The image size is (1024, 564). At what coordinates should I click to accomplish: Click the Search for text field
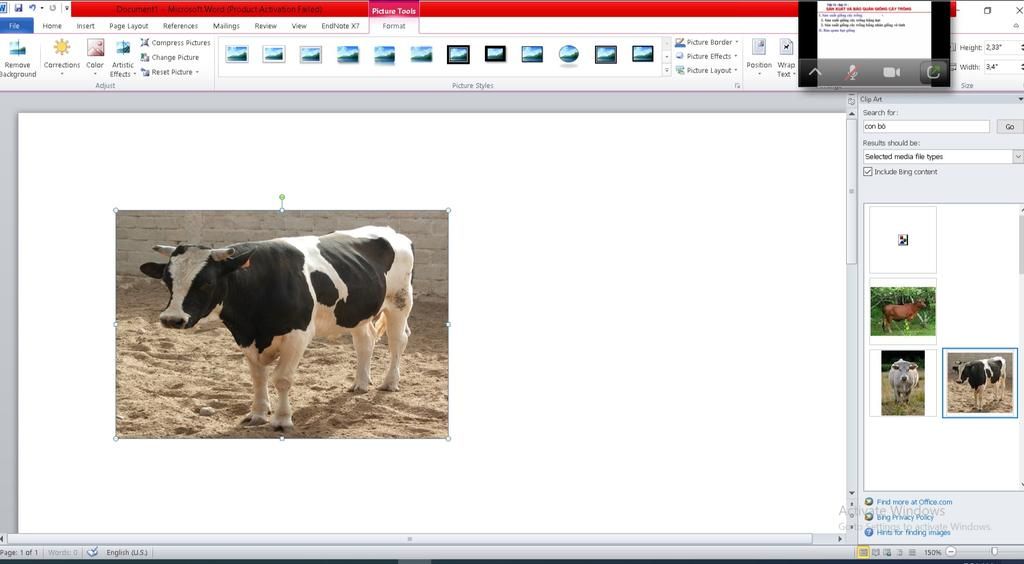tap(926, 127)
